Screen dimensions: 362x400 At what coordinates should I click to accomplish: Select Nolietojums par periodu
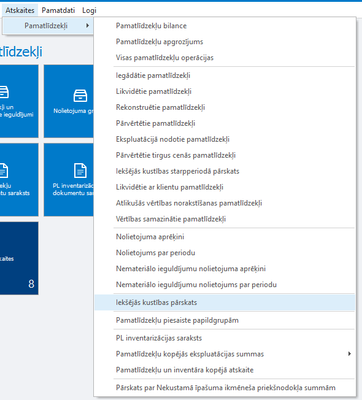coord(225,253)
